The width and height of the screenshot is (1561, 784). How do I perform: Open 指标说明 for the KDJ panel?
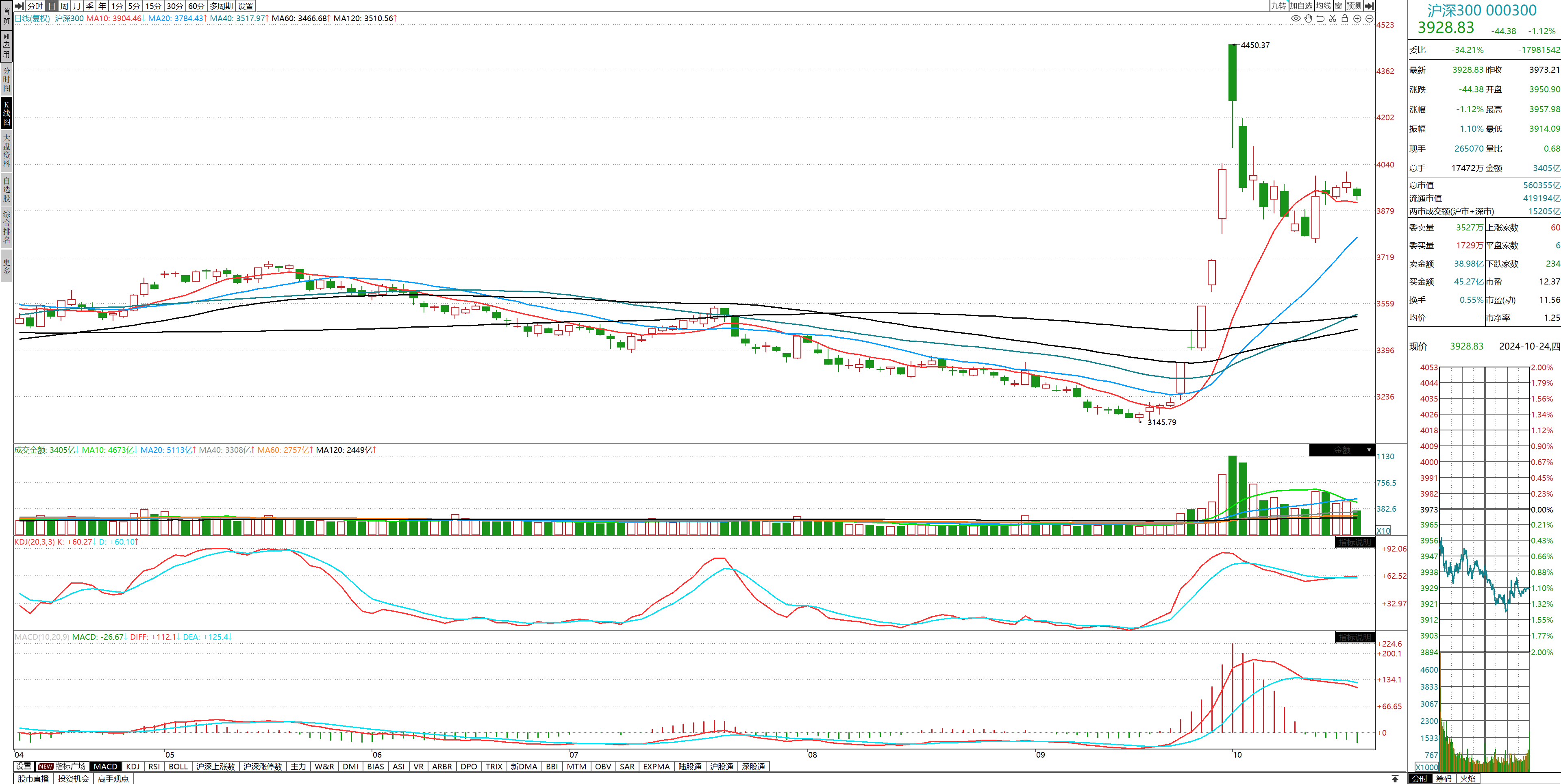[x=1355, y=542]
